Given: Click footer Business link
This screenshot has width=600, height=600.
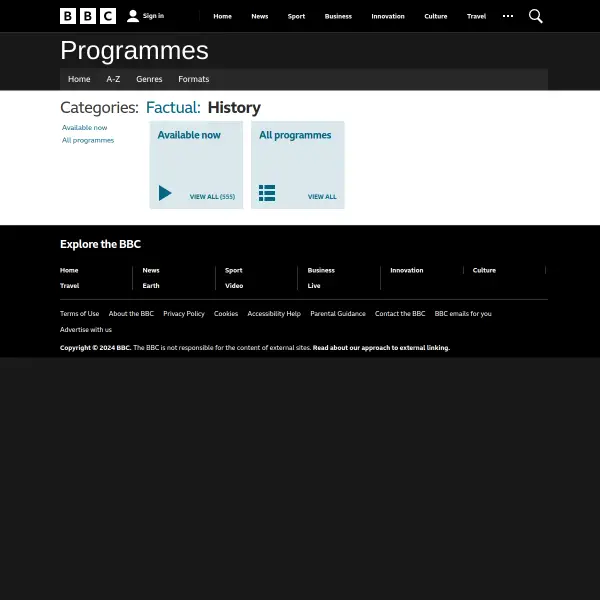Looking at the screenshot, I should pos(321,270).
